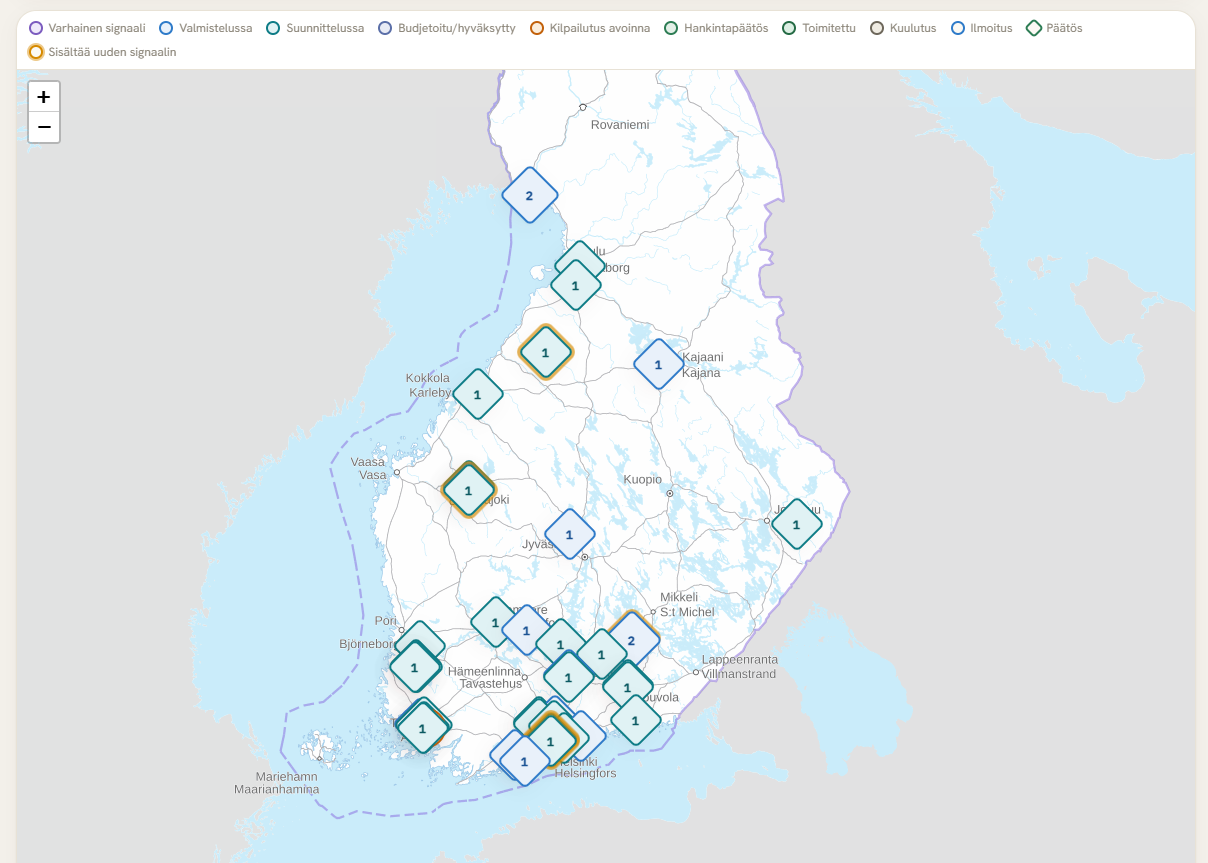The height and width of the screenshot is (863, 1208).
Task: Click the Päätös diamond legend icon
Action: click(x=1034, y=28)
